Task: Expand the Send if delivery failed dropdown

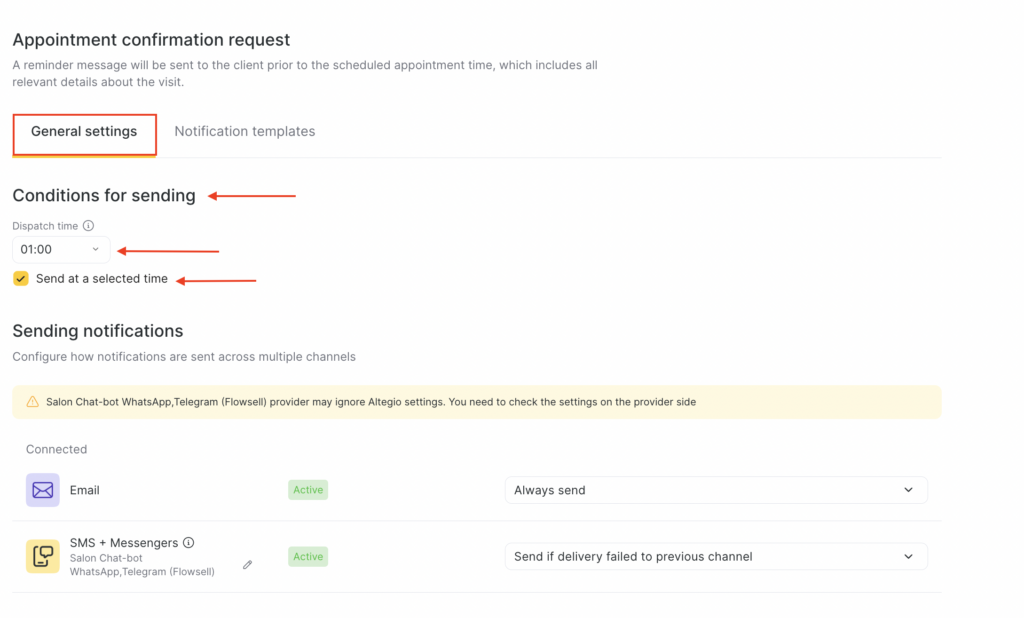Action: 716,556
